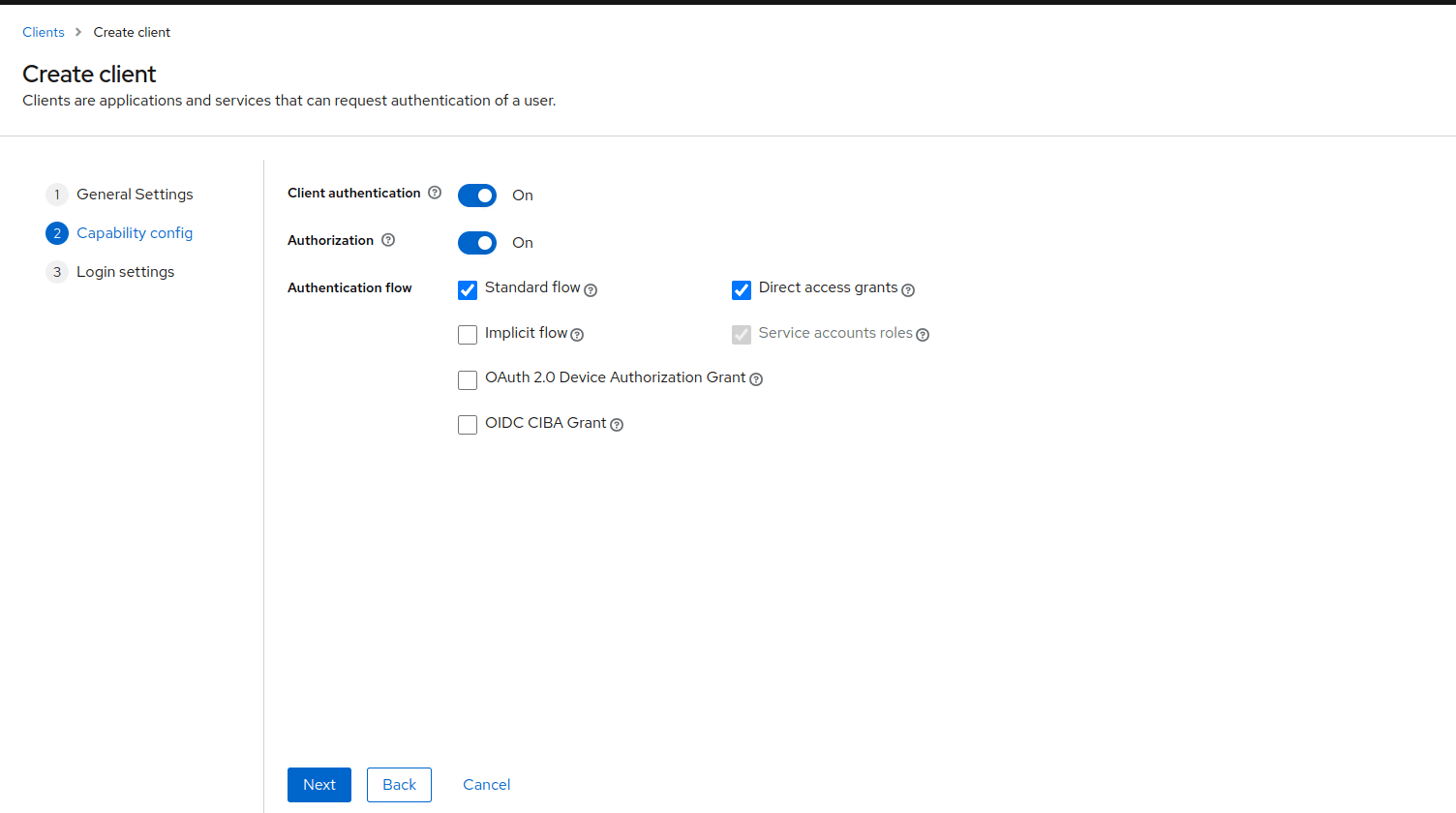Enable the Implicit flow checkbox

pyautogui.click(x=468, y=335)
